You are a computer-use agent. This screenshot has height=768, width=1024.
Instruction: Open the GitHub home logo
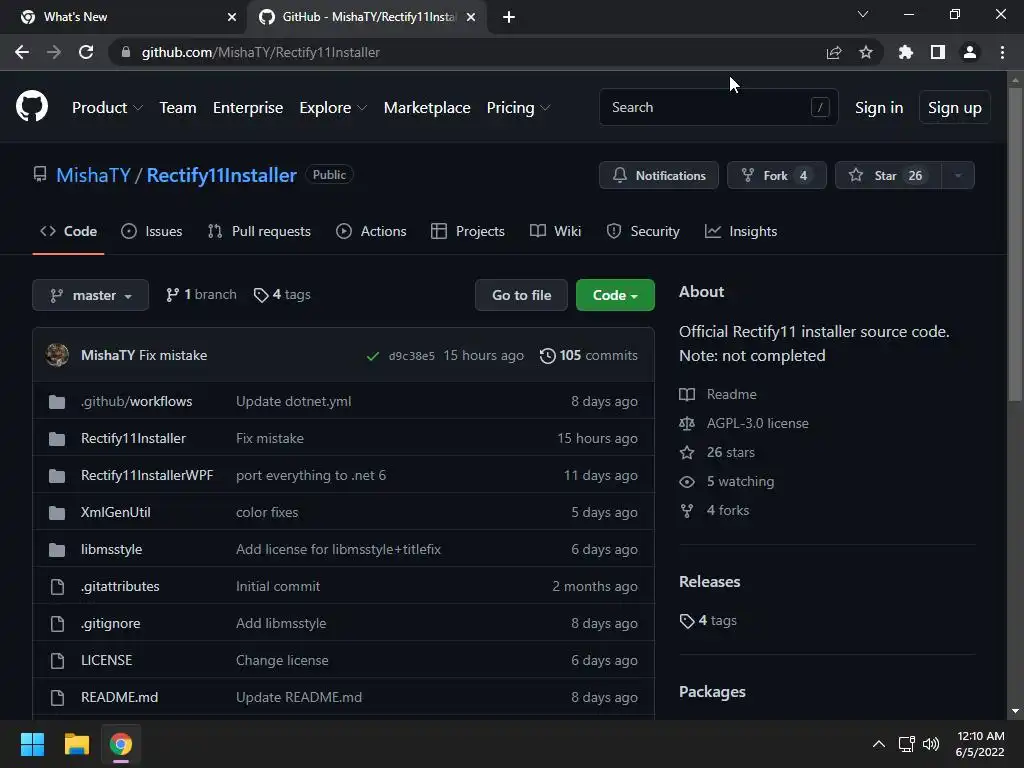pyautogui.click(x=32, y=106)
